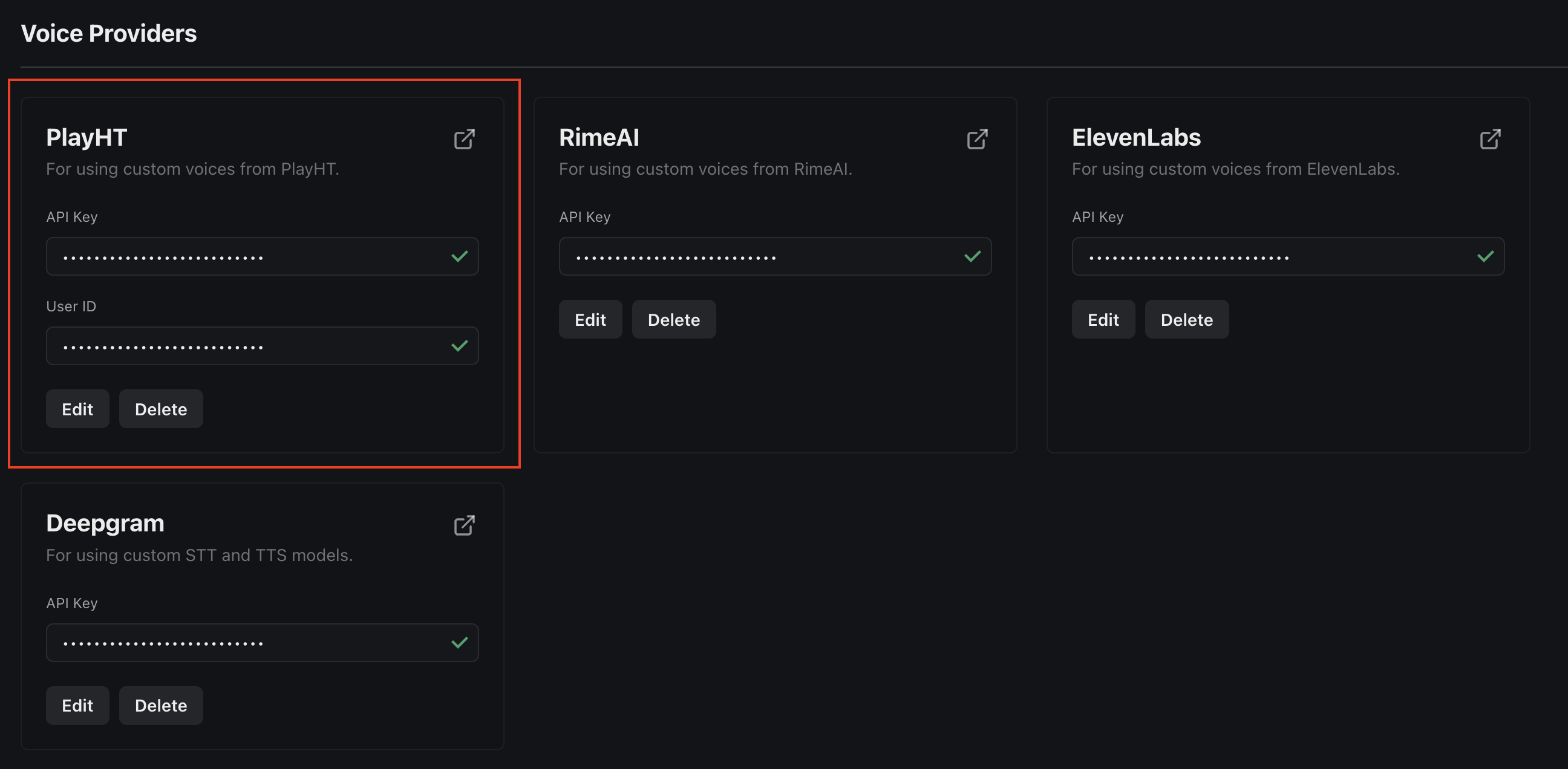Delete the ElevenLabs provider

pyautogui.click(x=1186, y=319)
